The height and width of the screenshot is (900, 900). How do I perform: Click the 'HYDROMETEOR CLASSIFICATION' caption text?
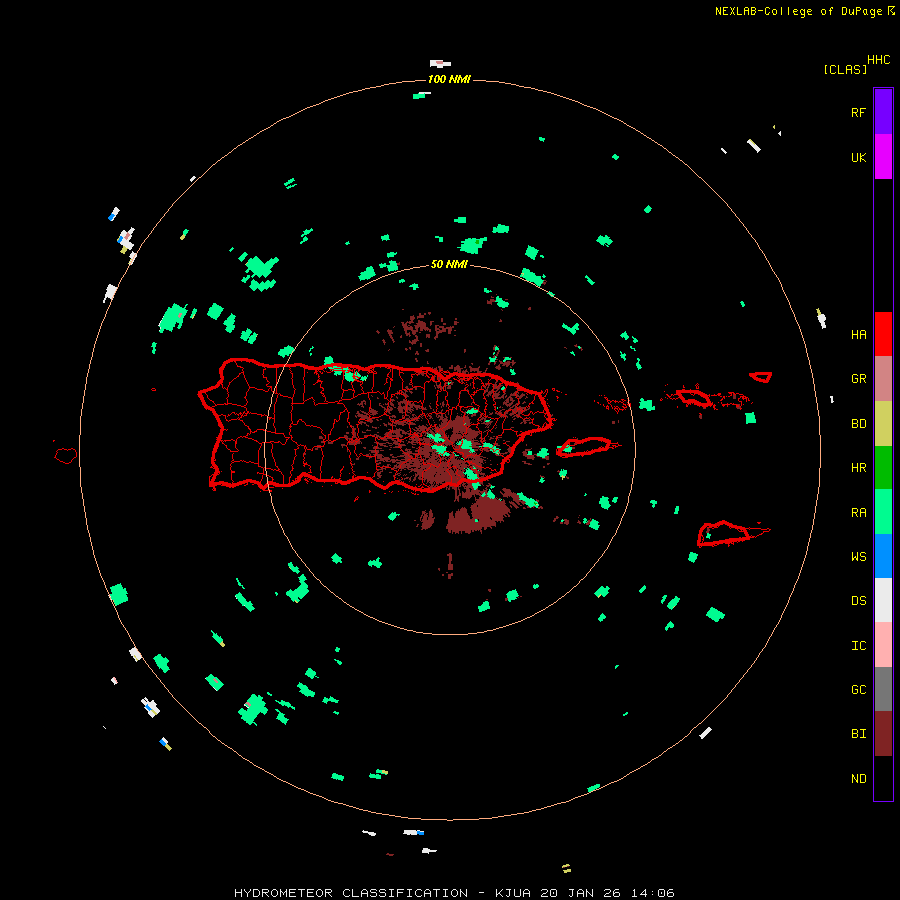(x=351, y=893)
